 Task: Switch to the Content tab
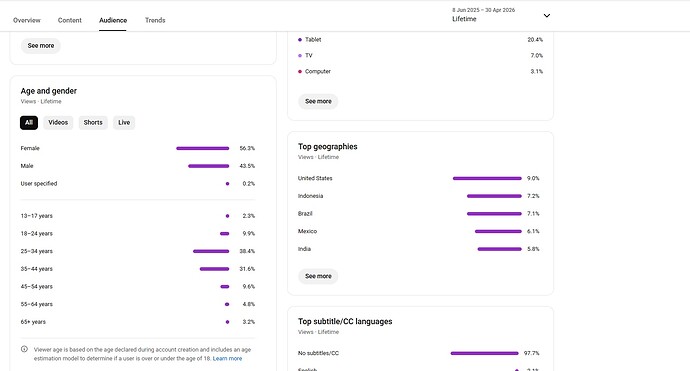tap(70, 20)
